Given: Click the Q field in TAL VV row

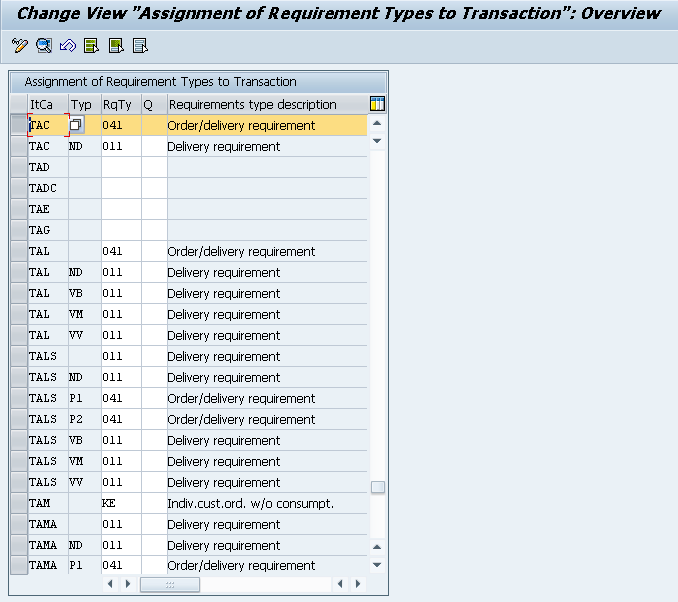Looking at the screenshot, I should pos(154,335).
